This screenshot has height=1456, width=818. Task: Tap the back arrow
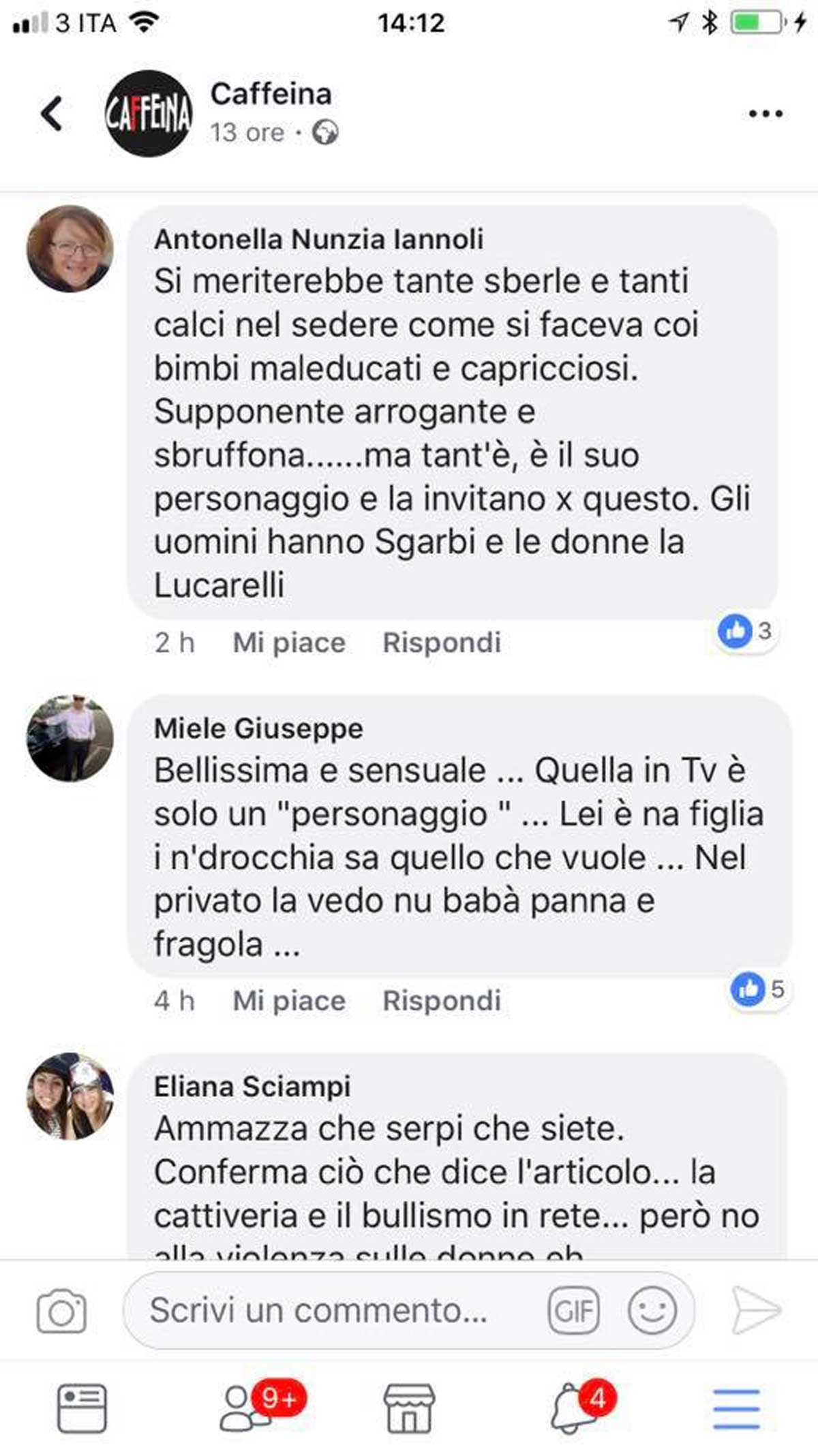[52, 113]
